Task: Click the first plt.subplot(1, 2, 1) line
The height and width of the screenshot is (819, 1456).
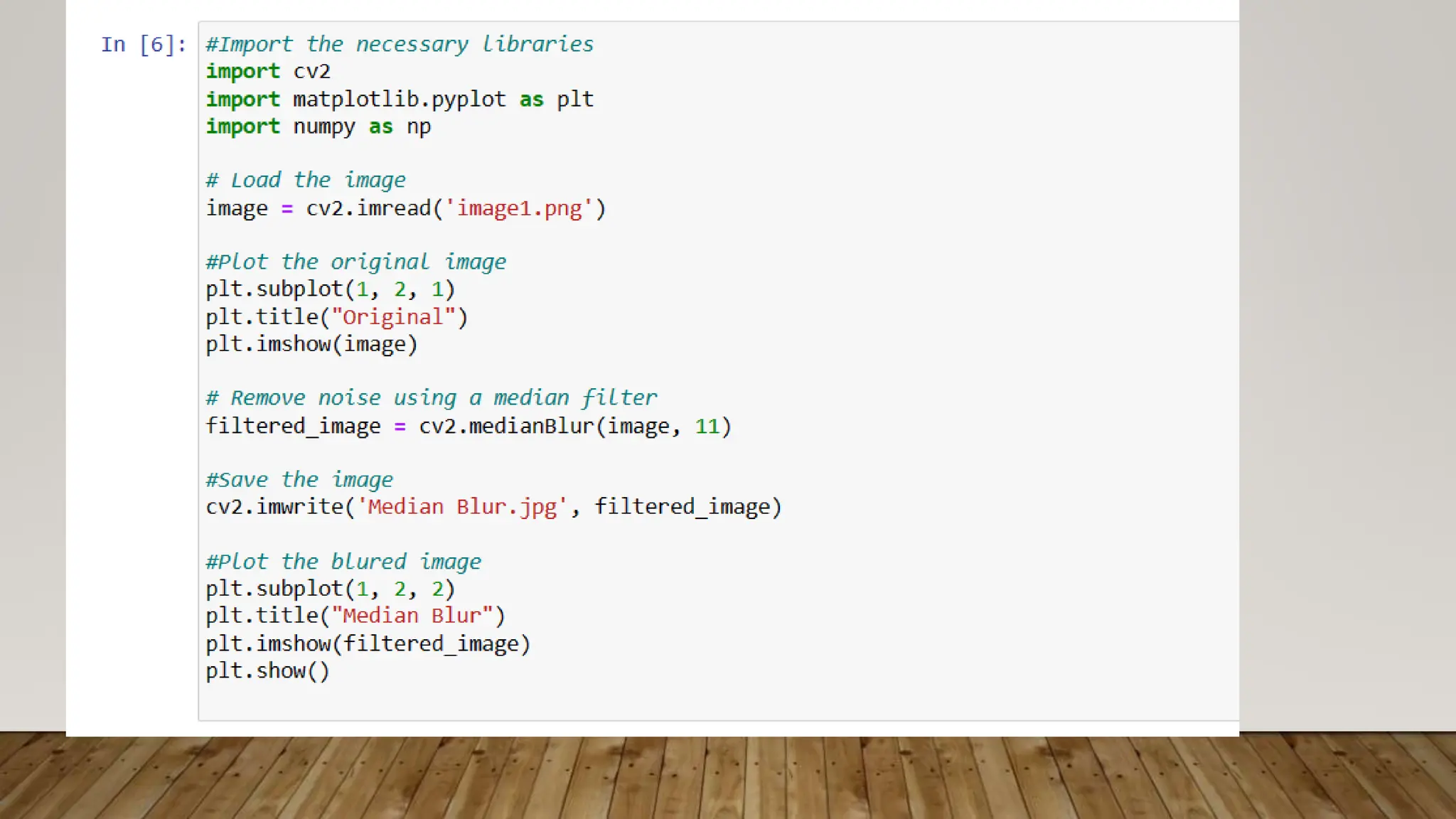Action: (x=330, y=289)
